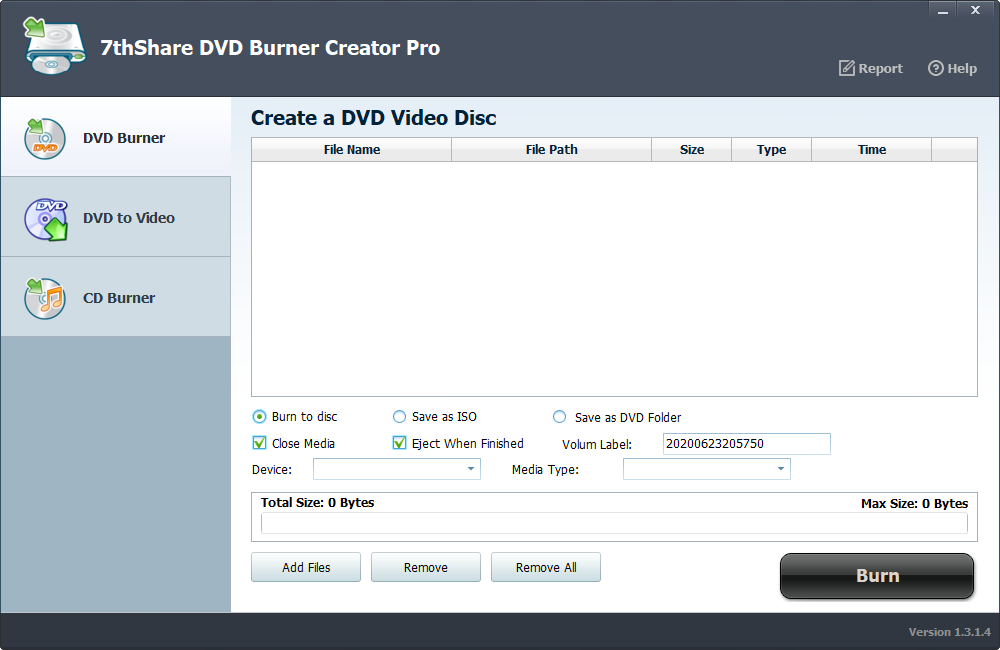Uncheck the Close Media checkbox
This screenshot has height=650, width=1000.
259,443
